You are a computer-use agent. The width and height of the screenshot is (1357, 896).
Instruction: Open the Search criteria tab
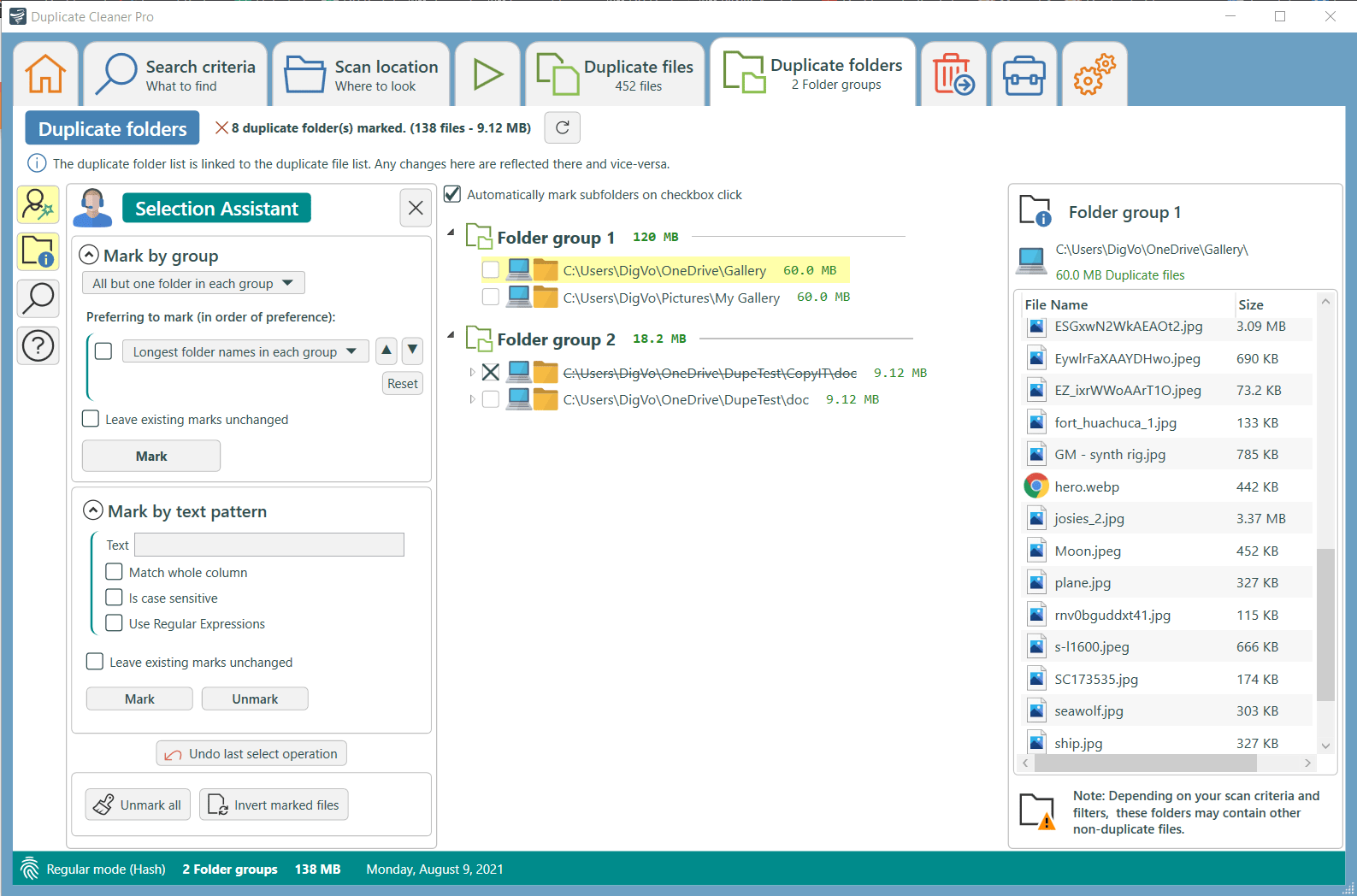[x=175, y=74]
